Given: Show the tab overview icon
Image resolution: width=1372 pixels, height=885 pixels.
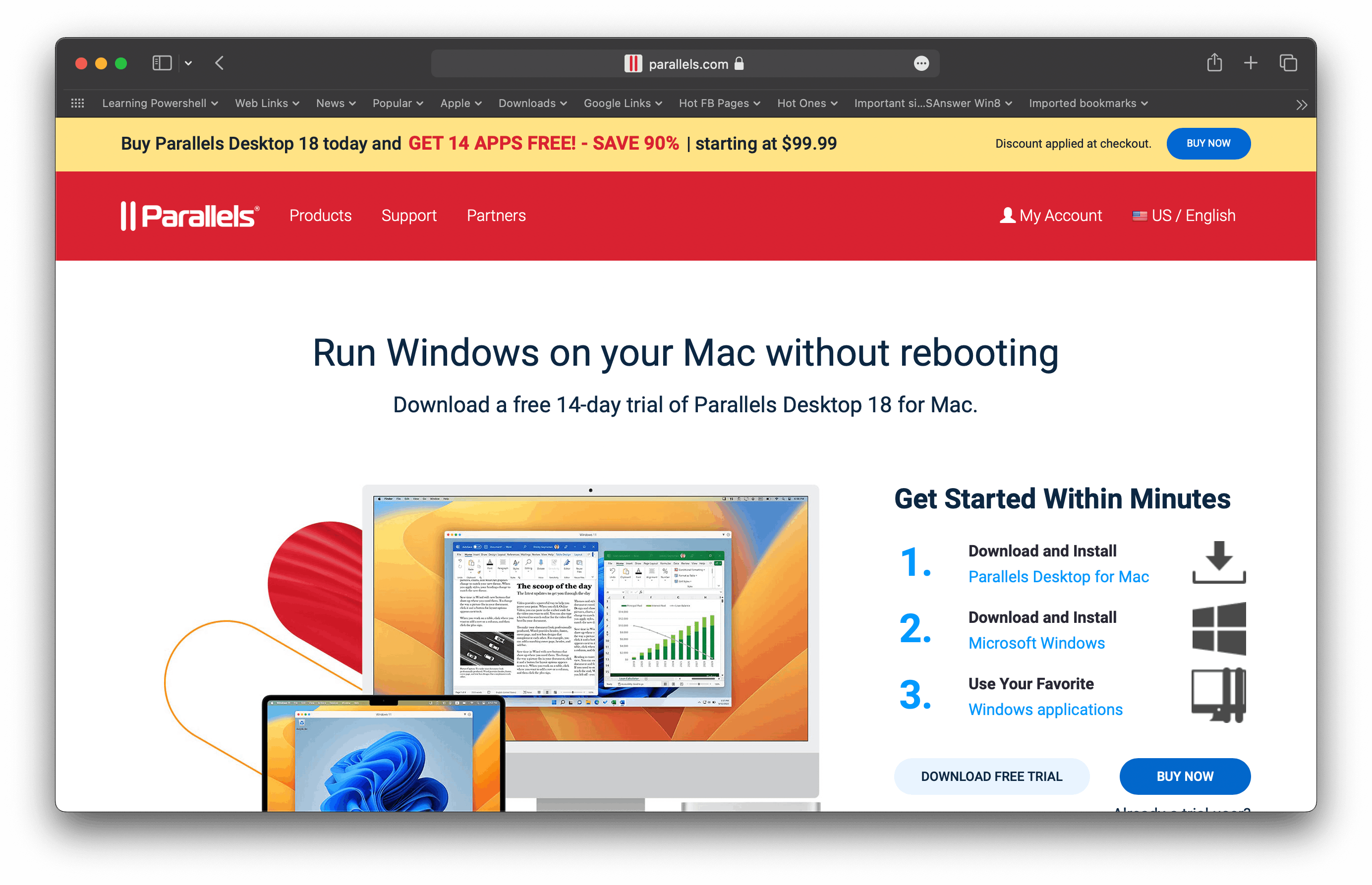Looking at the screenshot, I should tap(1288, 63).
